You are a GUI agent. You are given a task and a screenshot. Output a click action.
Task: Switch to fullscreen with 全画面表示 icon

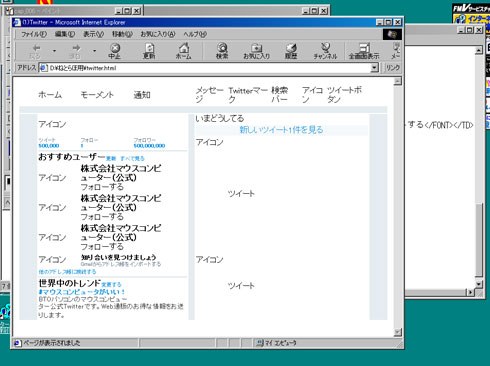pyautogui.click(x=364, y=51)
